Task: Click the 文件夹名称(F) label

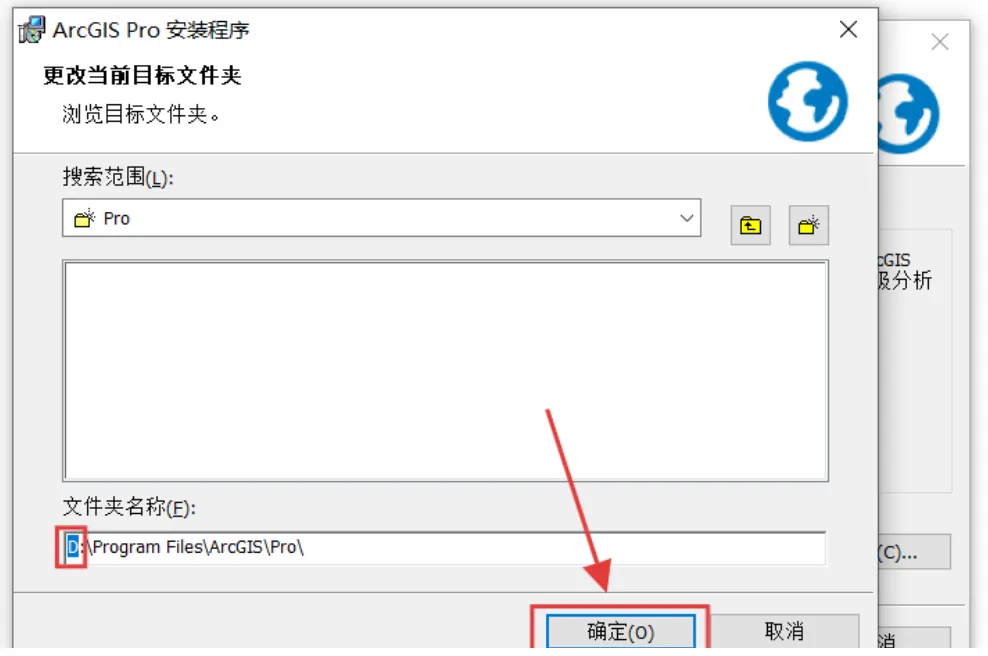Action: (129, 507)
